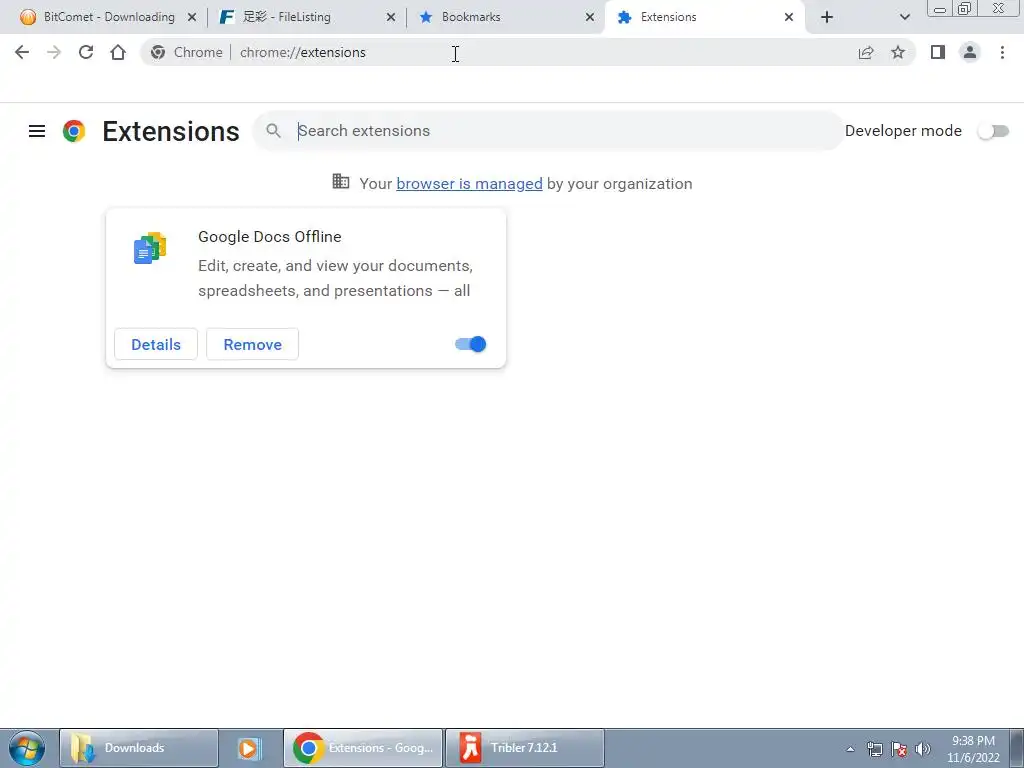Screen dimensions: 1024x768
Task: Disable Google Docs Offline extension toggle
Action: [470, 344]
